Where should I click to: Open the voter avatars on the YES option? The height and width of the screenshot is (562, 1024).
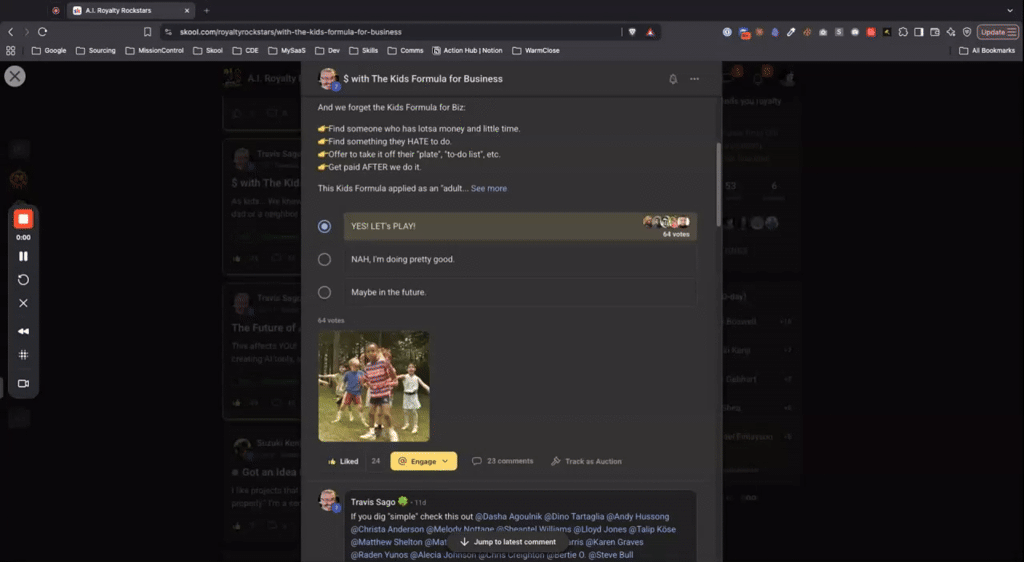pos(666,222)
